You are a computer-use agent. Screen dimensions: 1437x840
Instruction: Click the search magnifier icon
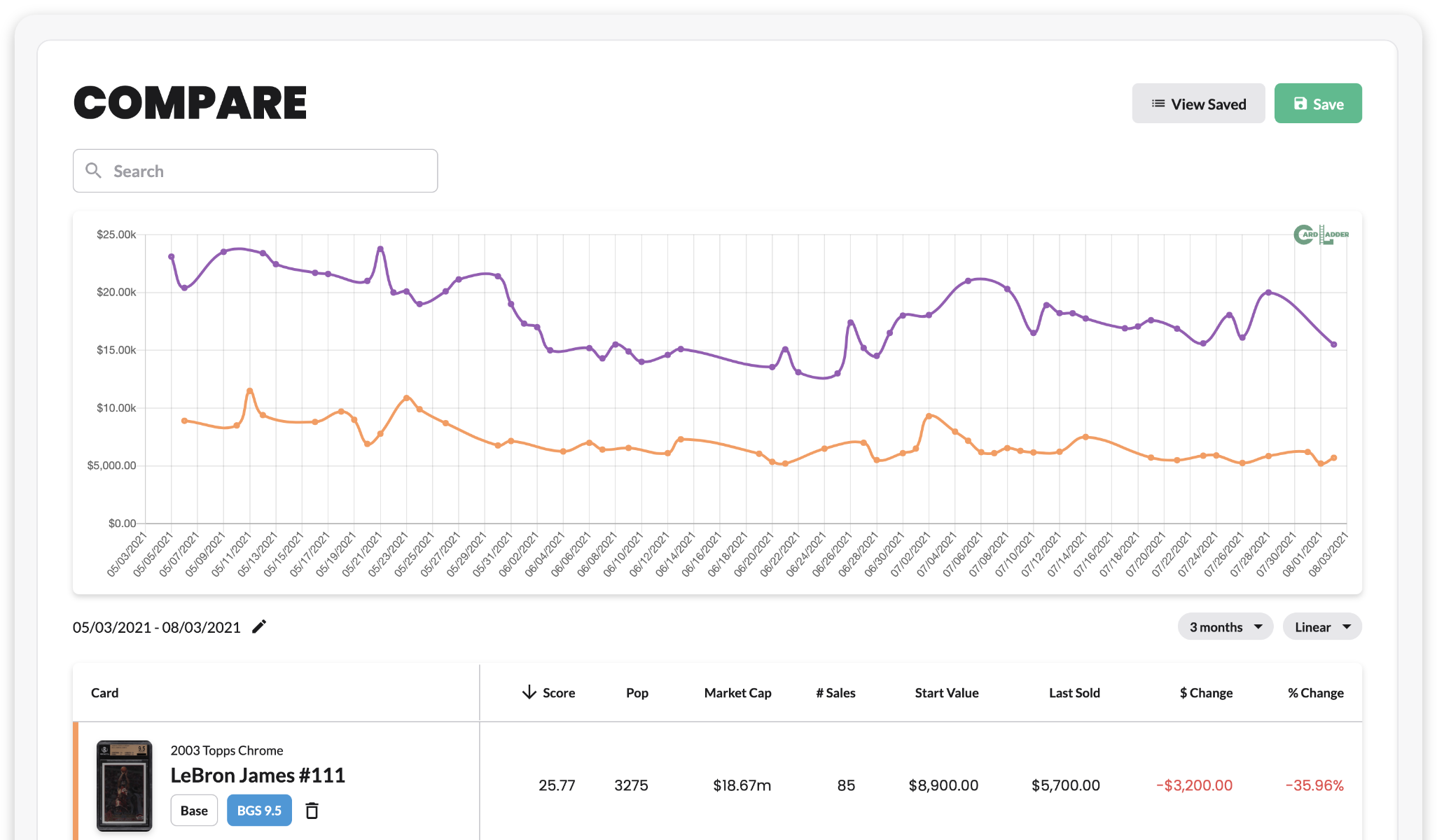click(93, 170)
